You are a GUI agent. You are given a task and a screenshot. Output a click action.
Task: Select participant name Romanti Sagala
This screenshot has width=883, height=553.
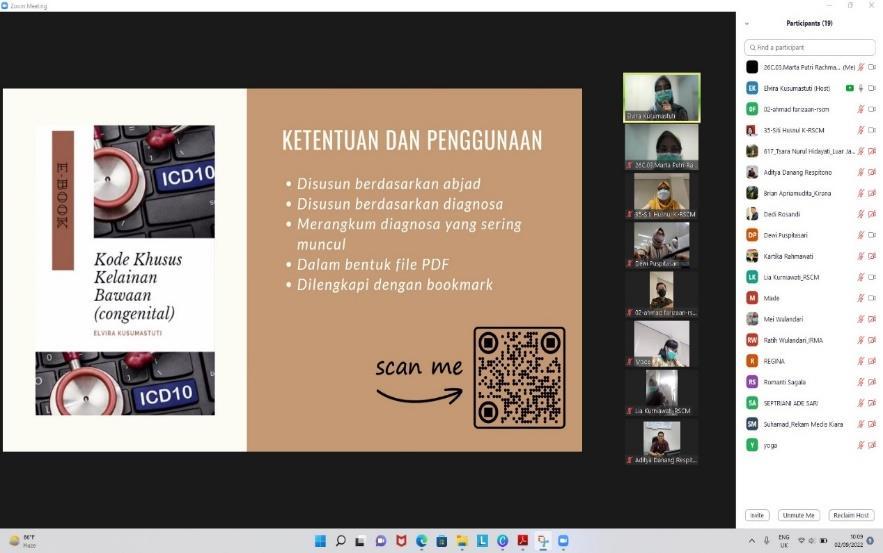784,382
